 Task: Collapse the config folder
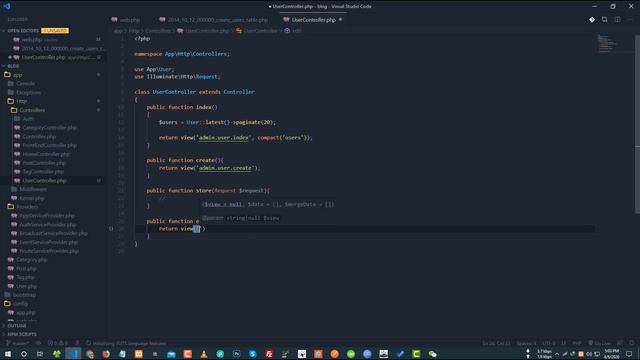(x=16, y=304)
